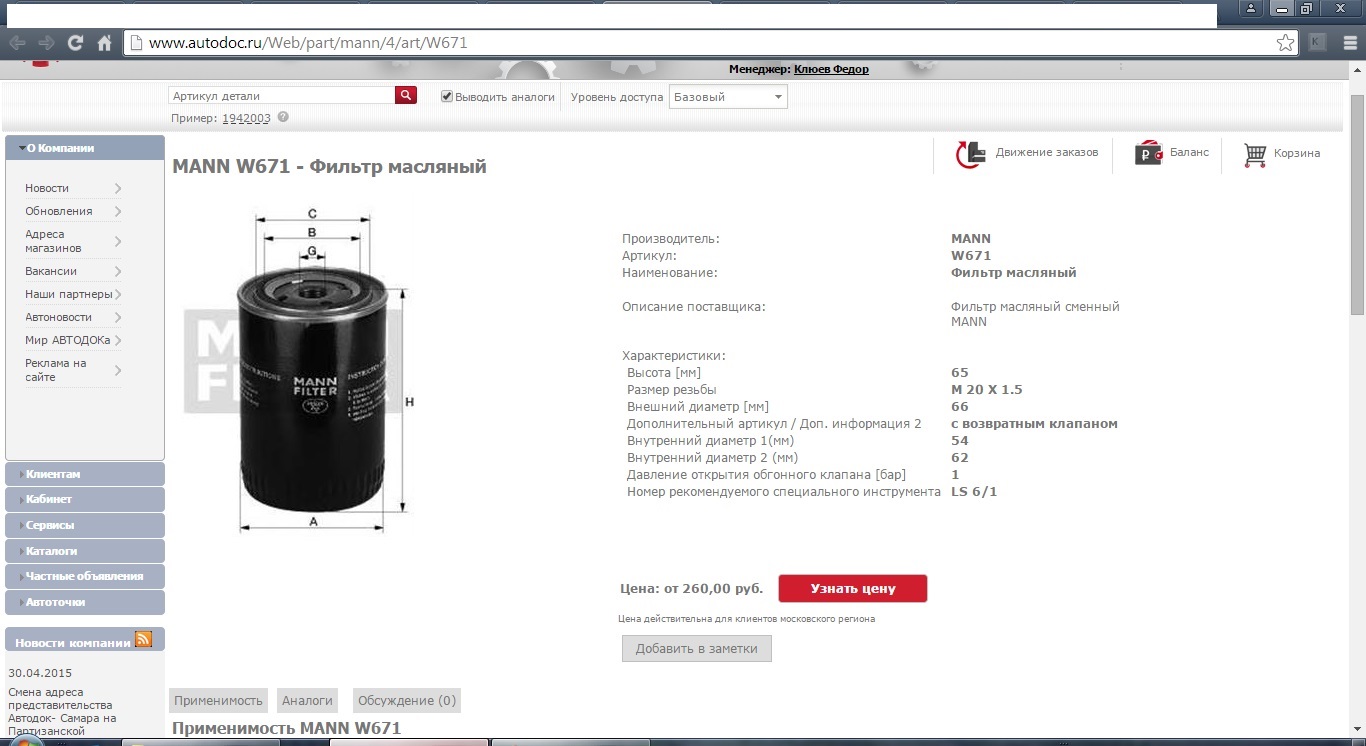Click thread size value M 20 X 1.5

click(x=987, y=389)
